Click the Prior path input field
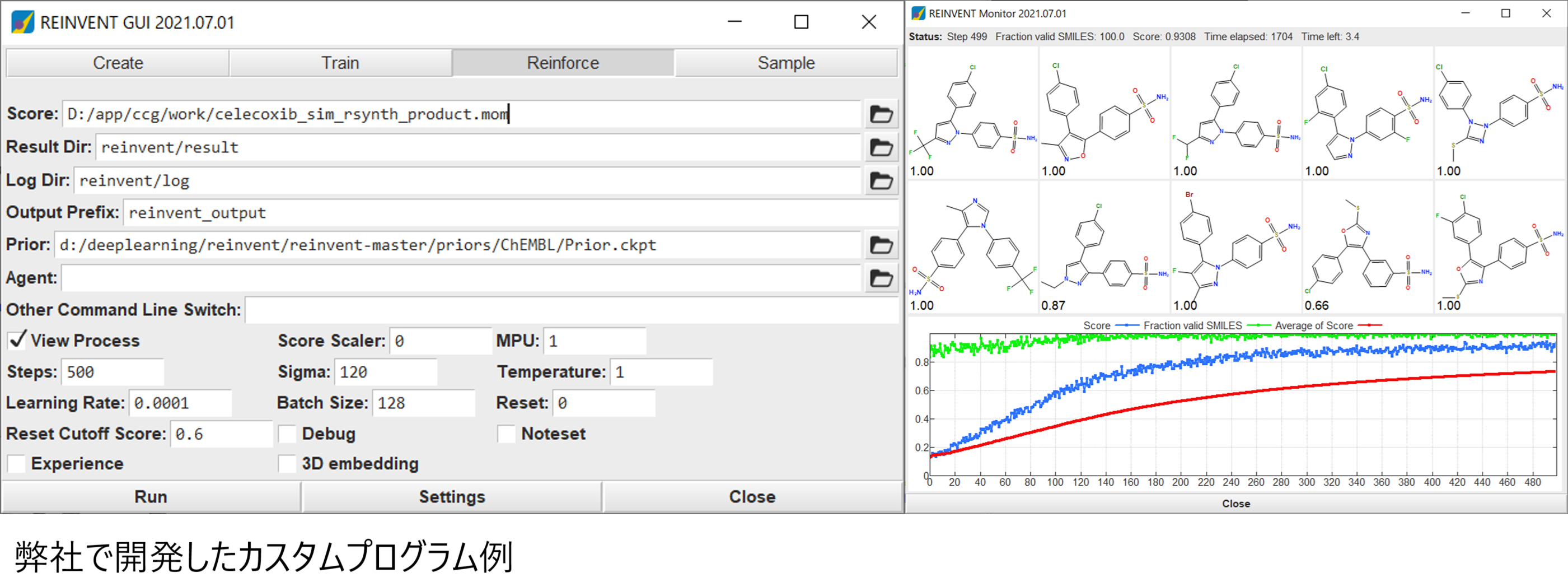Screen dimensions: 1568x582 coord(457,245)
